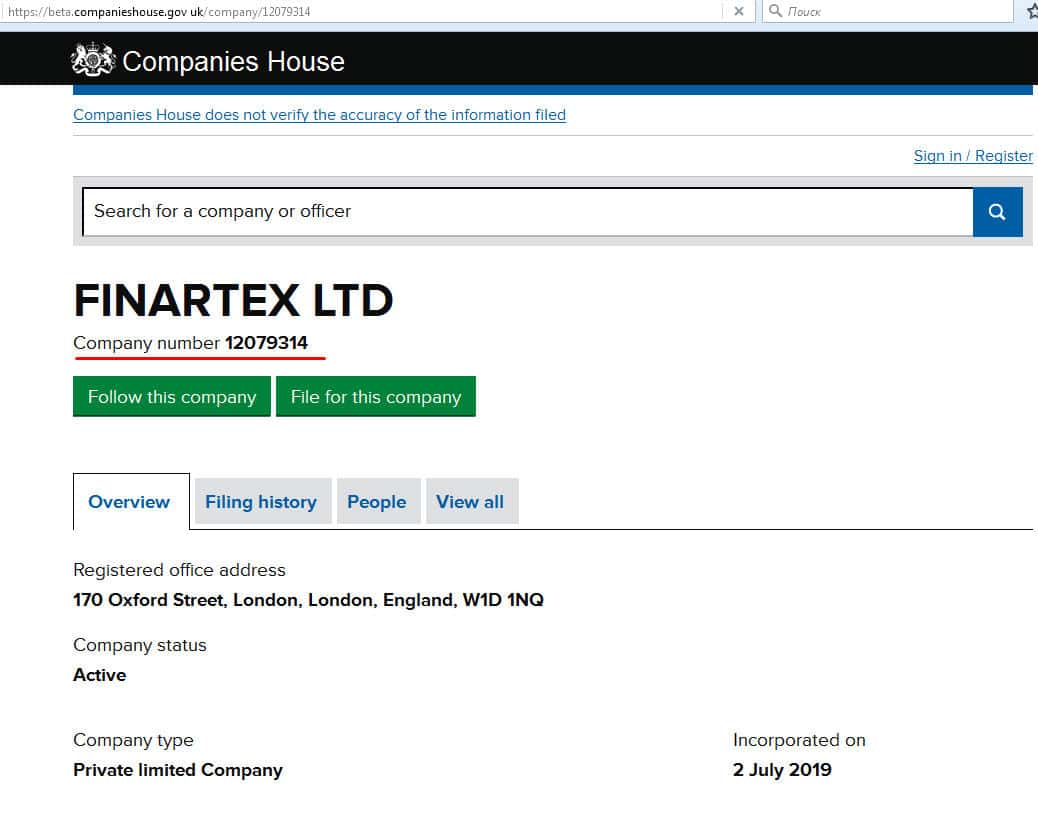This screenshot has height=822, width=1038.
Task: Click the browser search magnifier icon
Action: click(775, 11)
